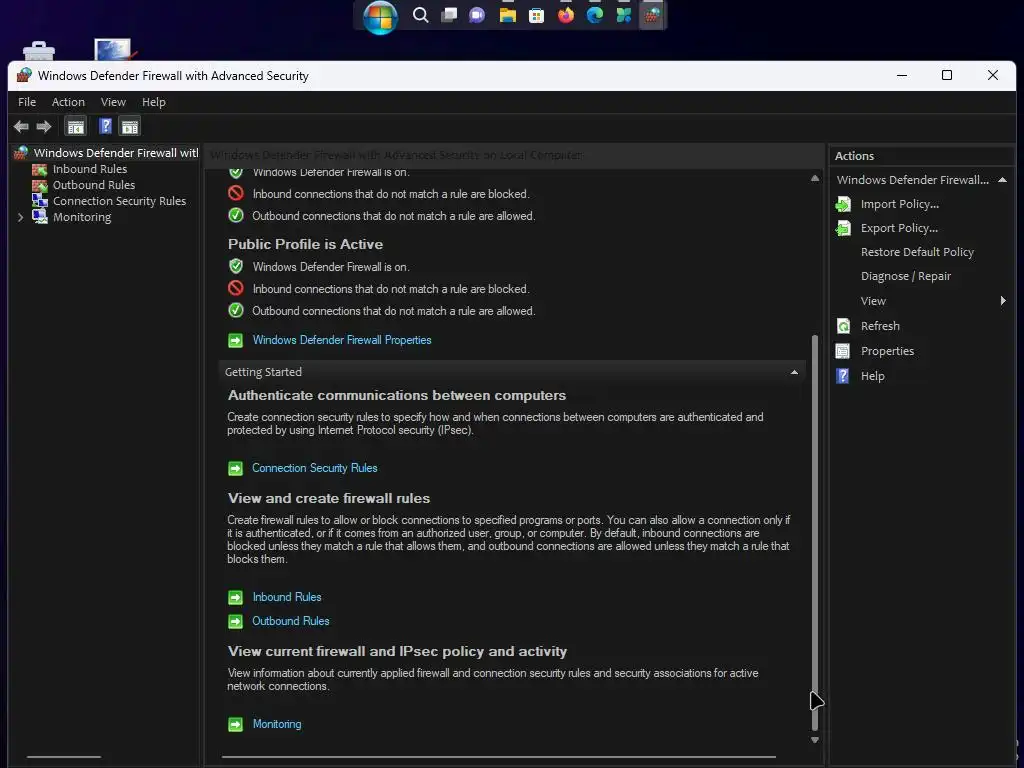Open Windows Defender Firewall Properties link
This screenshot has width=1024, height=768.
[x=342, y=340]
